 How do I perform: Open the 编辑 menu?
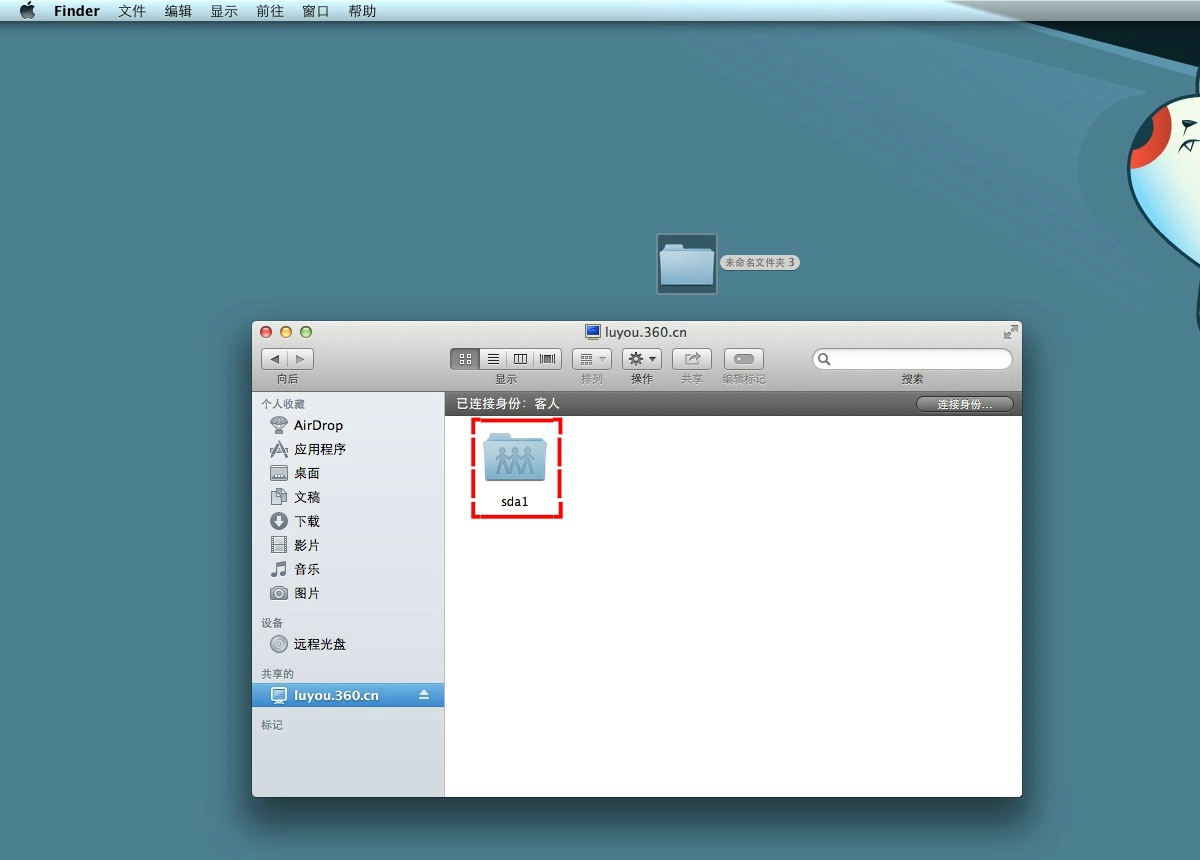click(x=178, y=11)
